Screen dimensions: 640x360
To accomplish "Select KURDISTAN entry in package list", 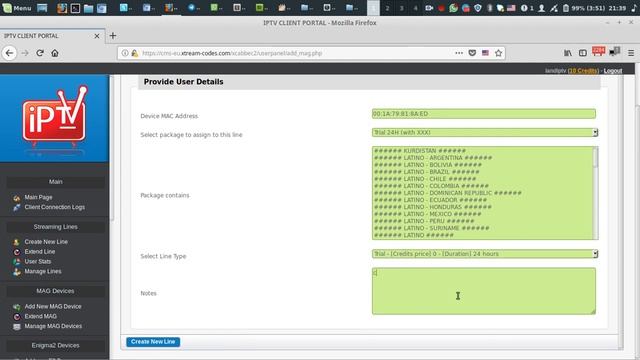I will (420, 151).
